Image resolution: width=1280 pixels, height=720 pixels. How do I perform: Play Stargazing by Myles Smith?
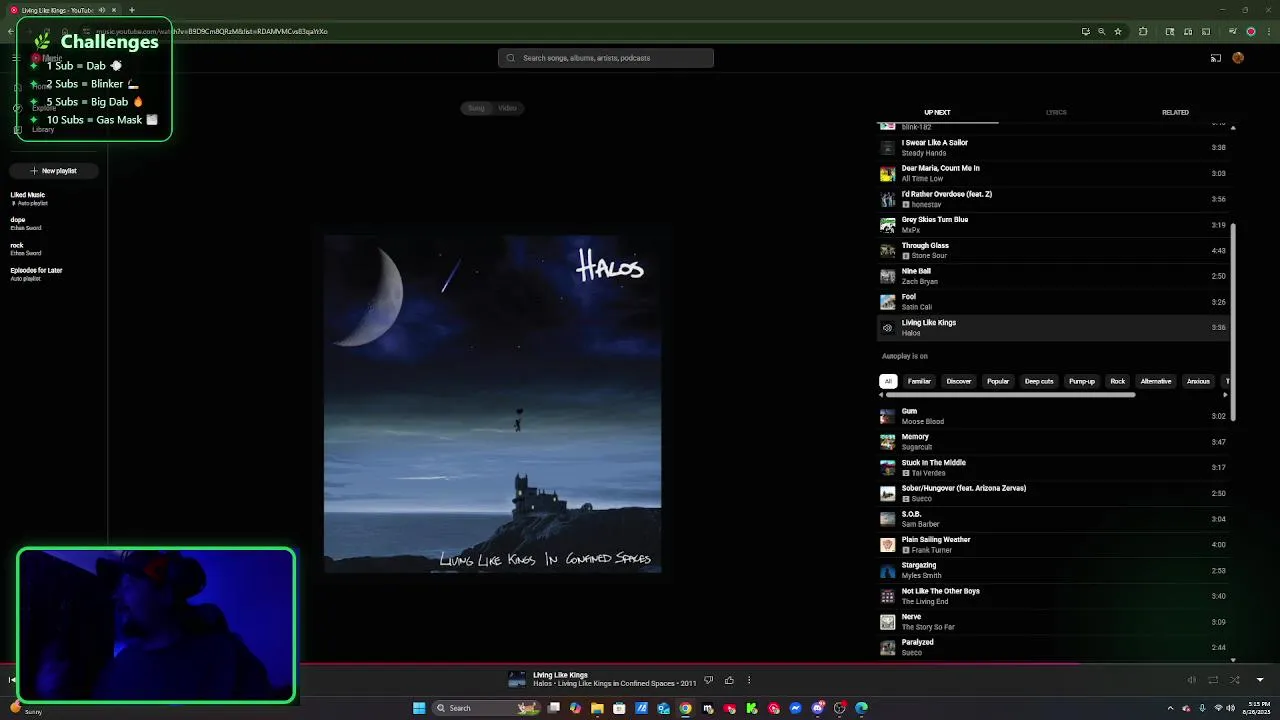[x=1052, y=570]
